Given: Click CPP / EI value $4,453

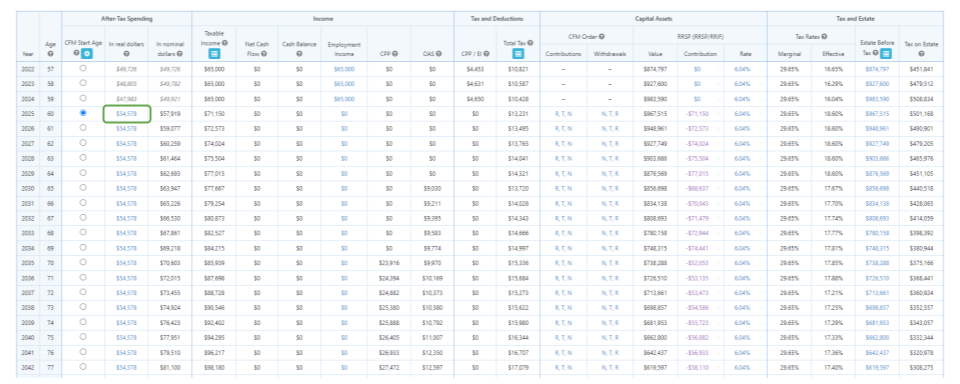Looking at the screenshot, I should [x=475, y=69].
